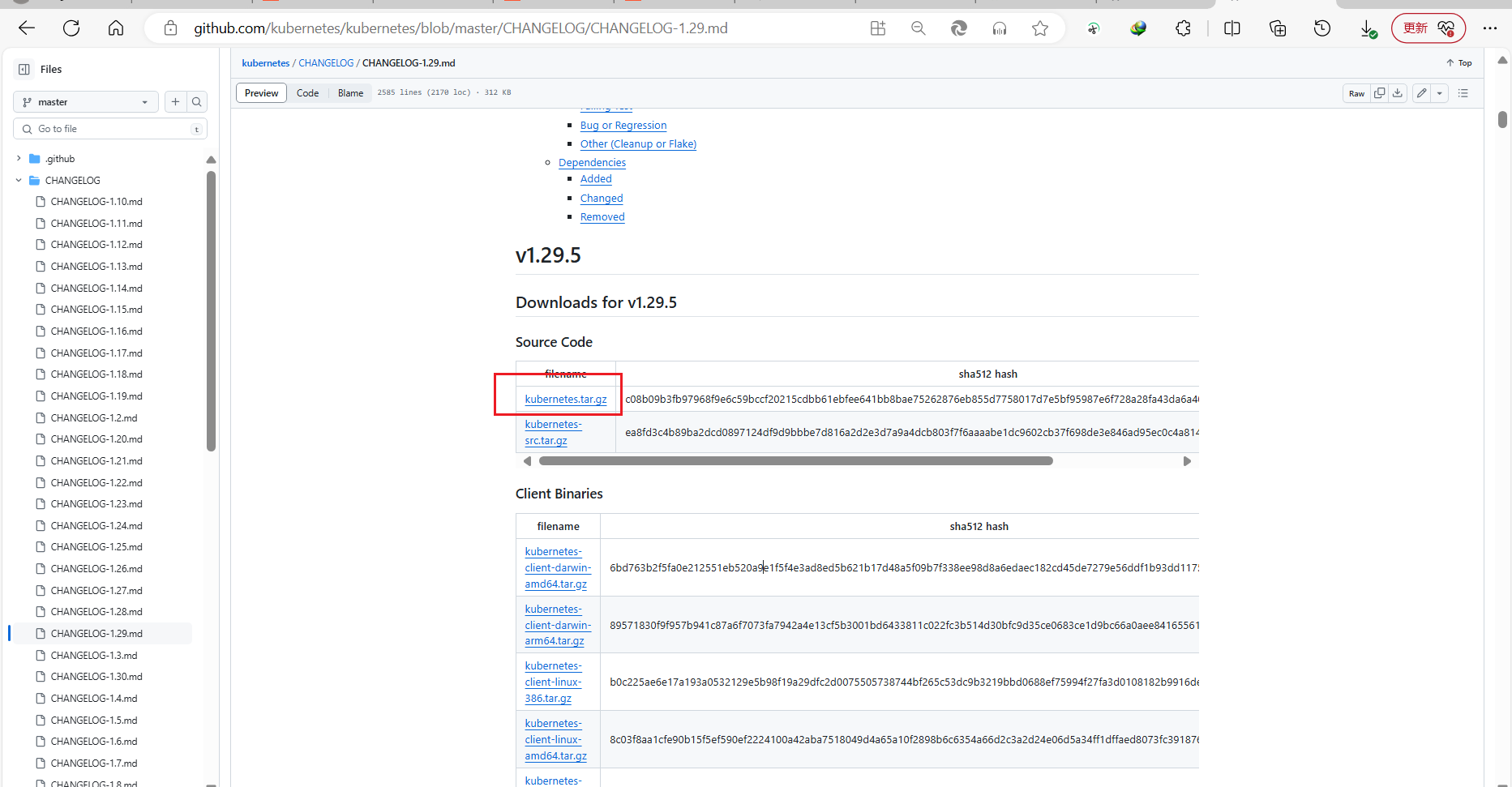
Task: Go back with the browser back arrow
Action: [x=27, y=28]
